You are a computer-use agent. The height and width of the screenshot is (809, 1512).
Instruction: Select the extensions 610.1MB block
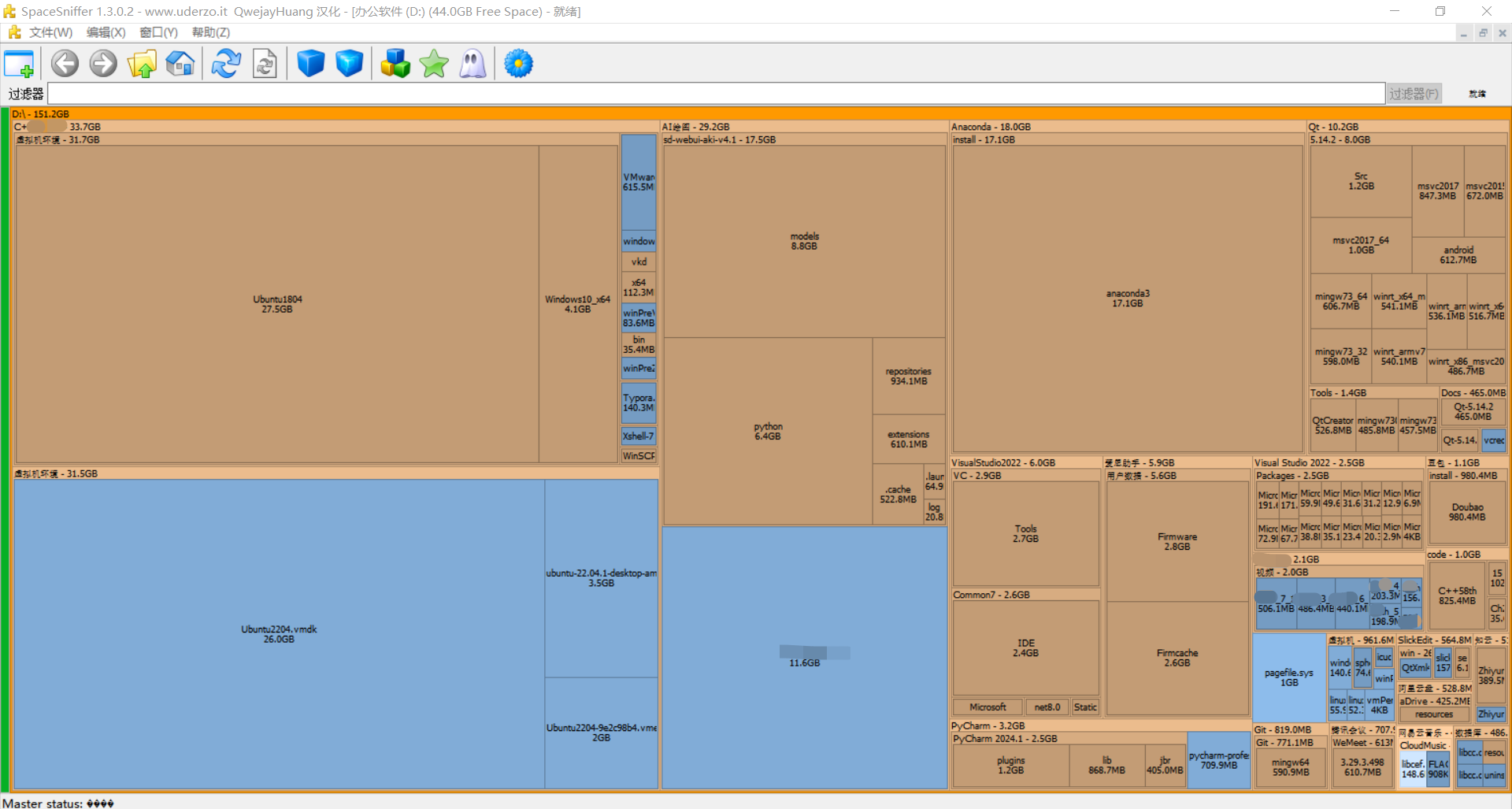909,439
